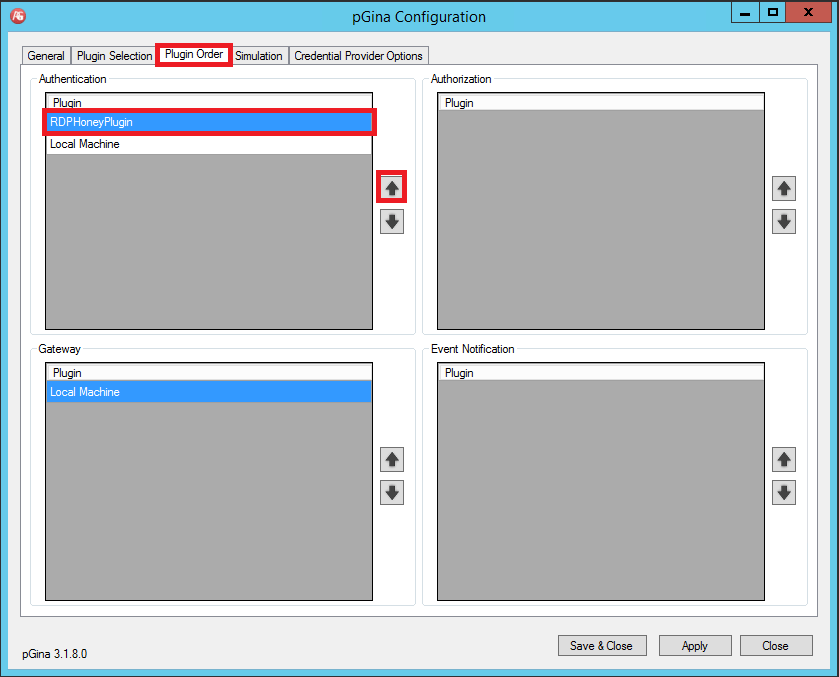The image size is (839, 677).
Task: Open the Simulation tab
Action: pyautogui.click(x=259, y=56)
